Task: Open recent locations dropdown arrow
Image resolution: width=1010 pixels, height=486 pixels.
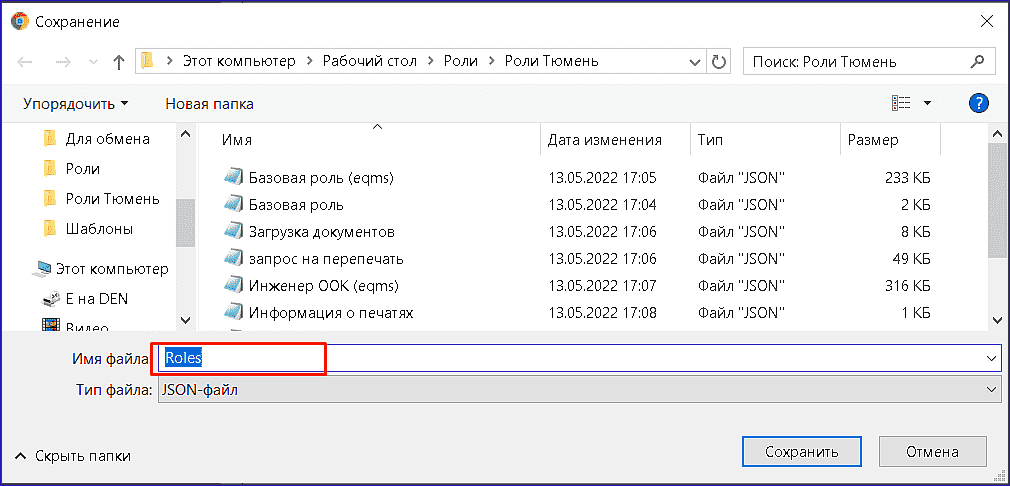Action: 93,62
